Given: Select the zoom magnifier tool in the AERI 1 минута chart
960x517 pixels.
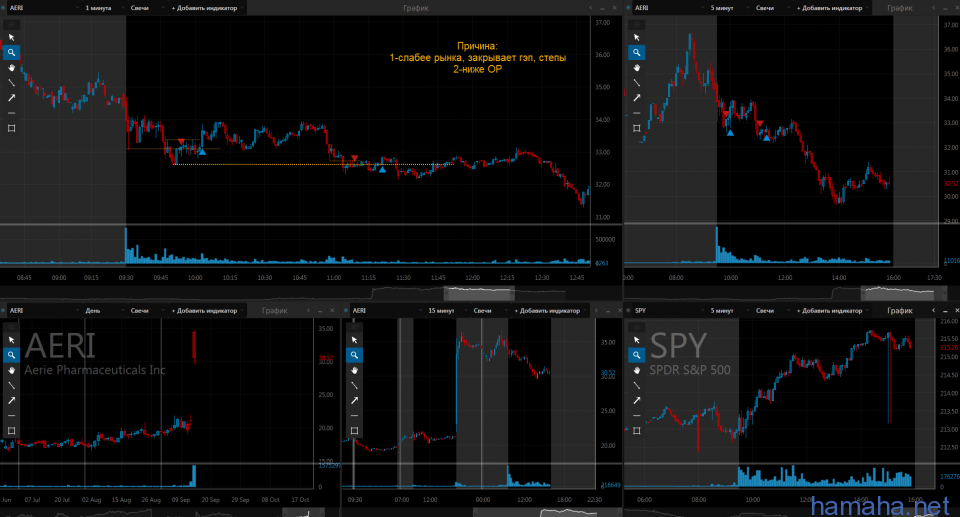Looking at the screenshot, I should (x=11, y=53).
